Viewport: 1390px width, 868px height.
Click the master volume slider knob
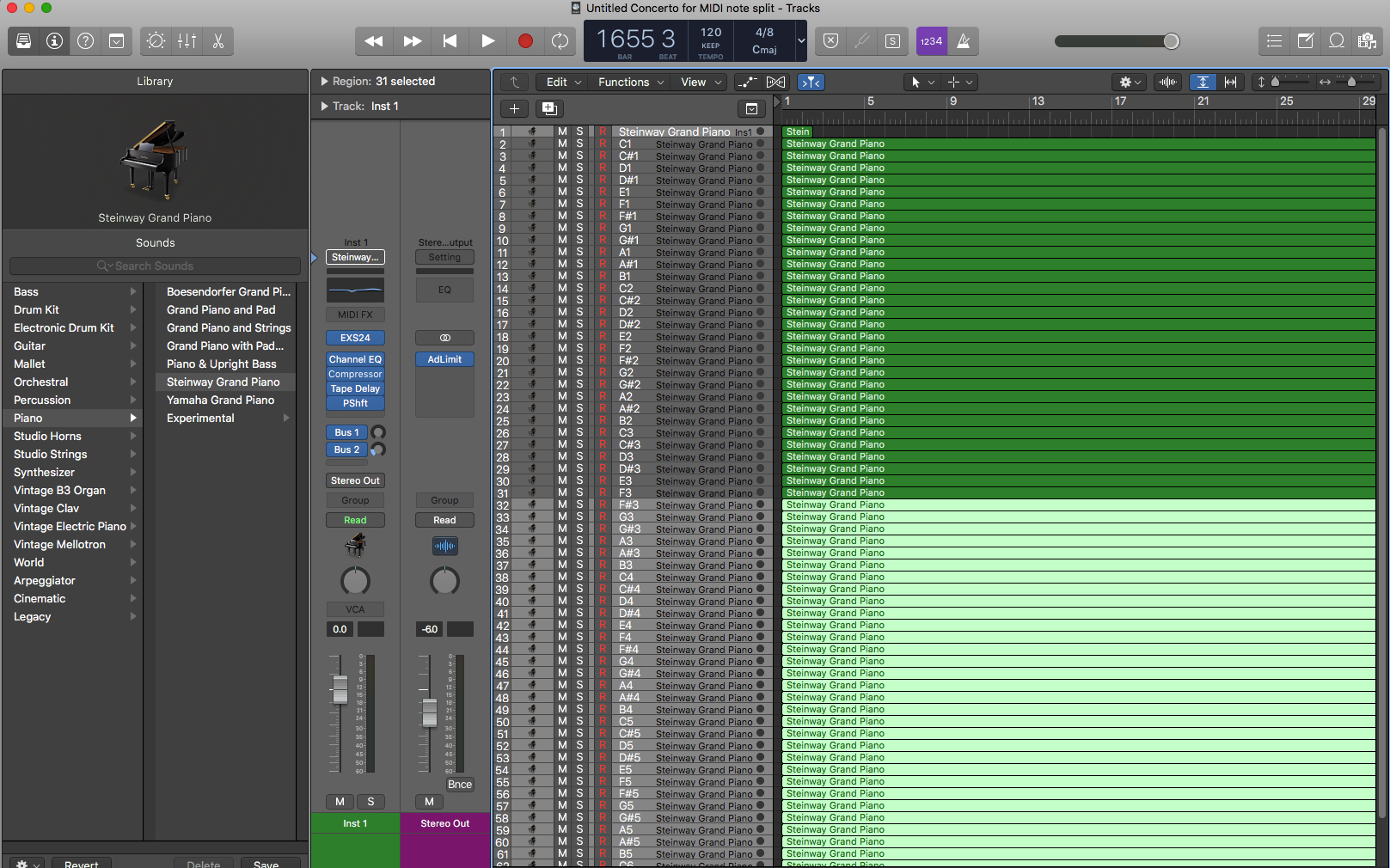pos(1171,41)
